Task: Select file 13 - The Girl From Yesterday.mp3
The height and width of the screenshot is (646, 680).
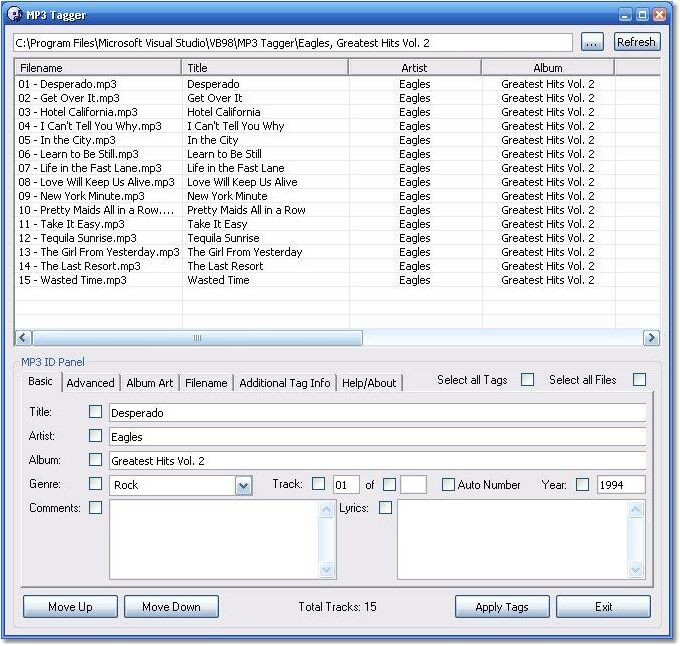Action: click(x=99, y=252)
